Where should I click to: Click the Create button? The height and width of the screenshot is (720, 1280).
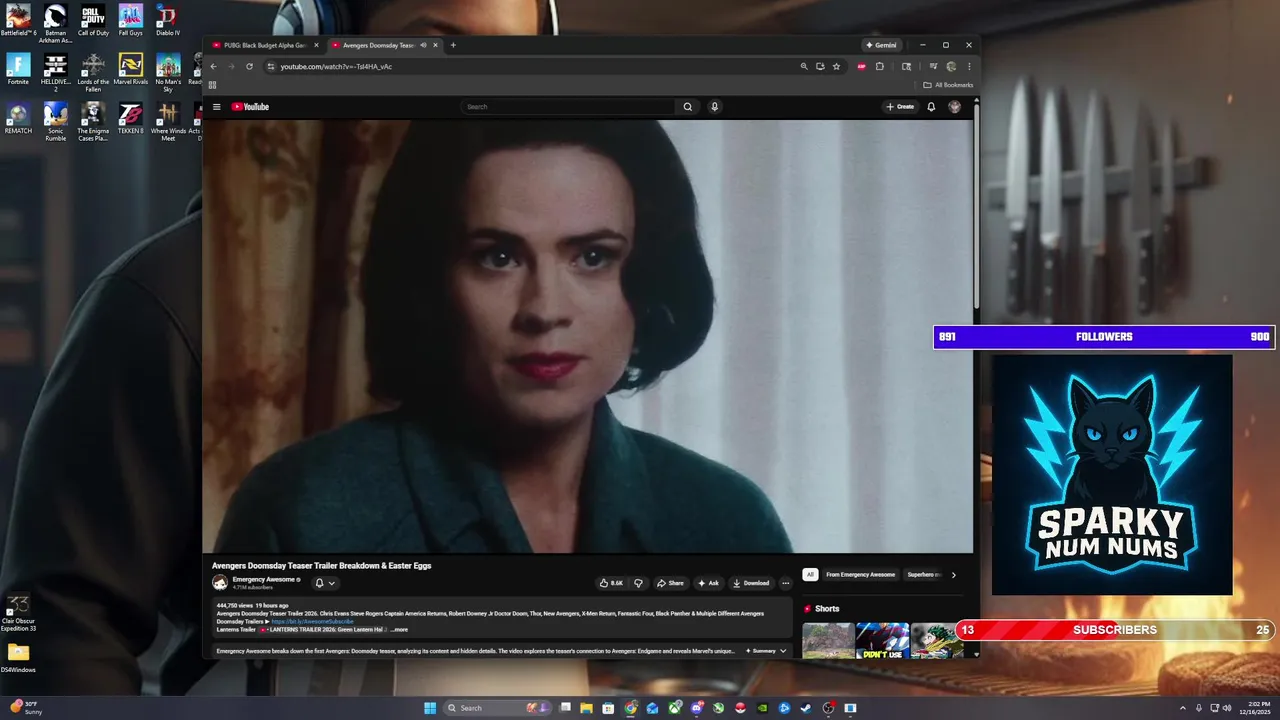[x=900, y=107]
